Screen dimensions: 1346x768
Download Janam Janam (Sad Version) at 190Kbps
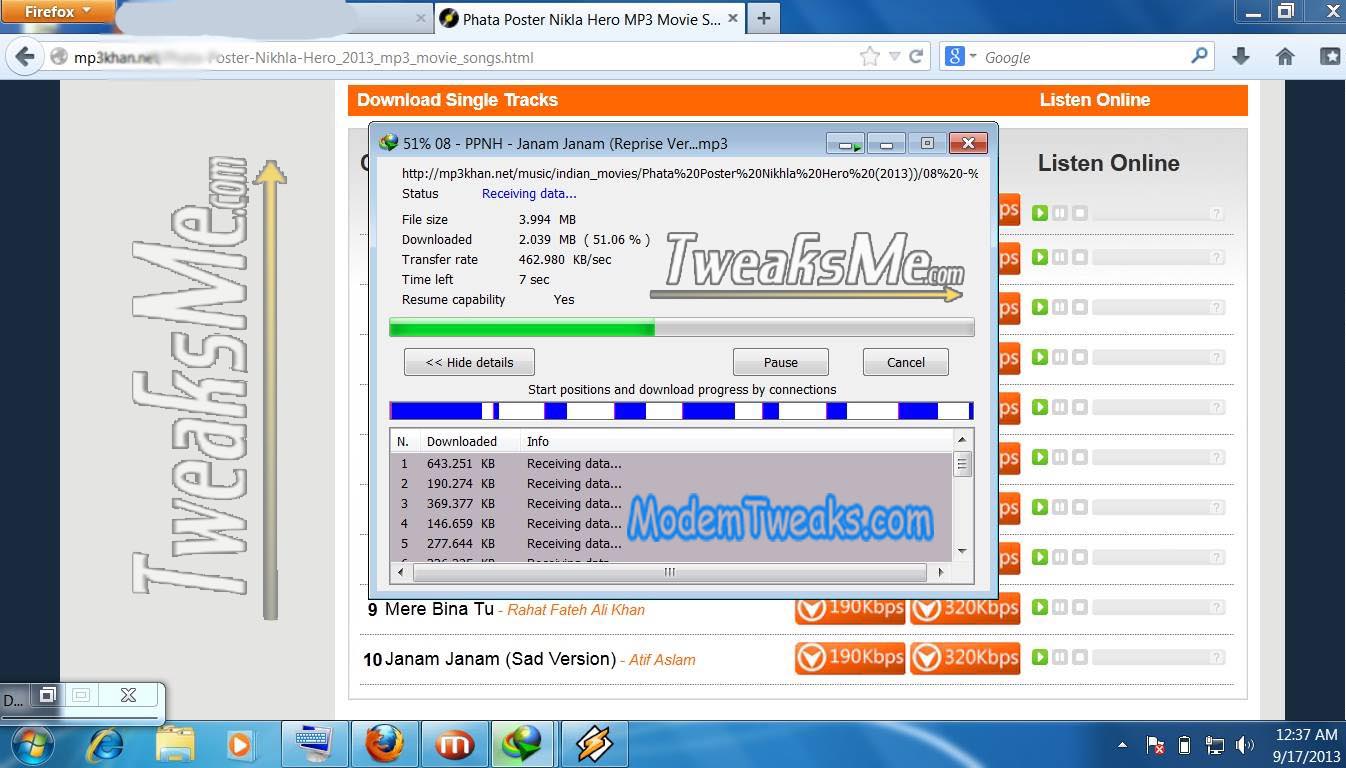pyautogui.click(x=850, y=657)
